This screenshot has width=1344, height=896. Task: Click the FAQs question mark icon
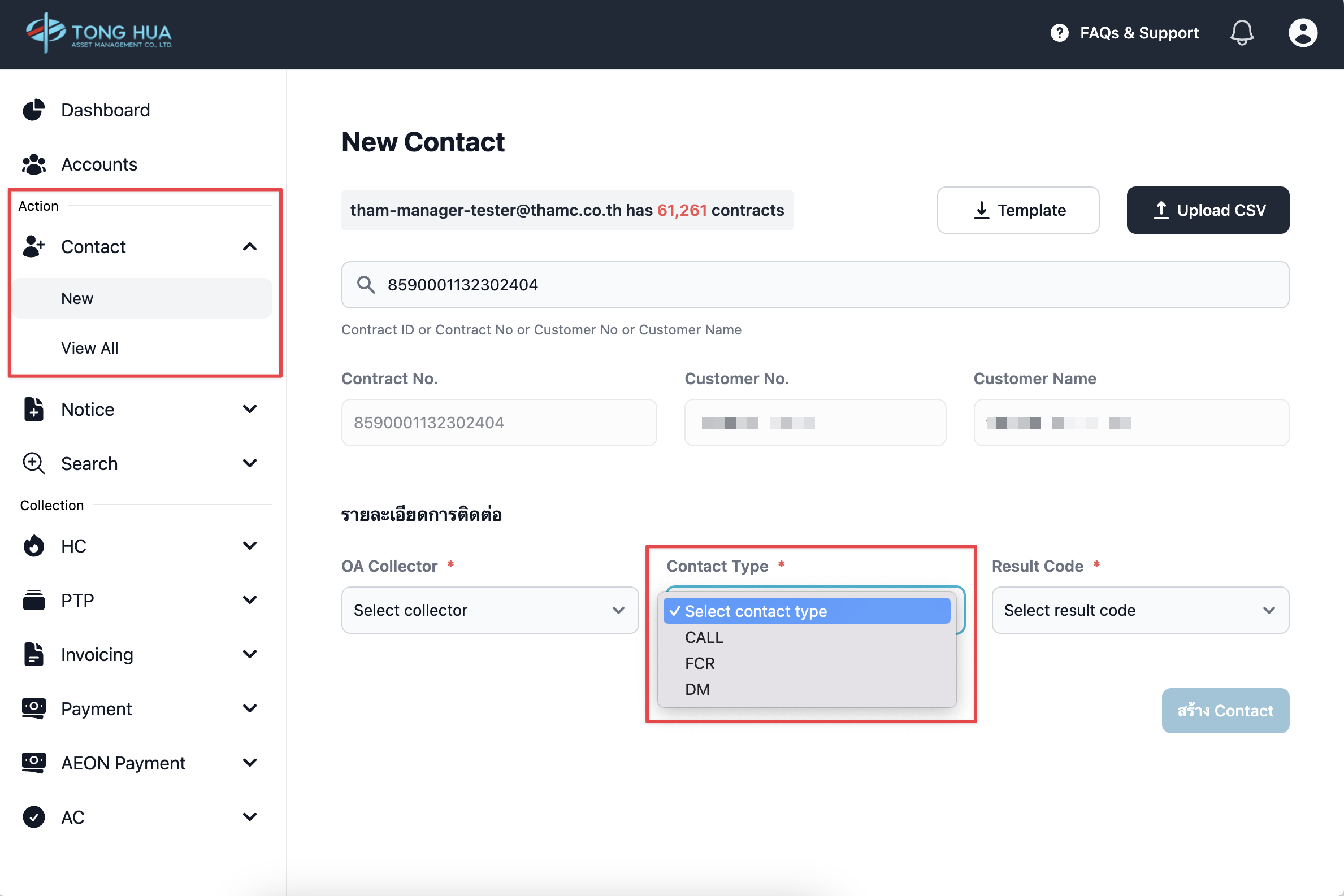point(1059,33)
